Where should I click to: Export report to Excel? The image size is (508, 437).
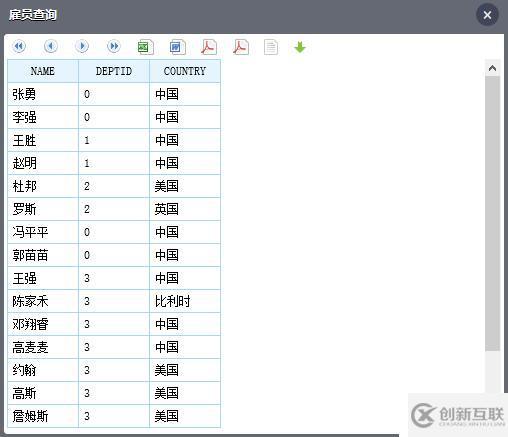point(145,47)
